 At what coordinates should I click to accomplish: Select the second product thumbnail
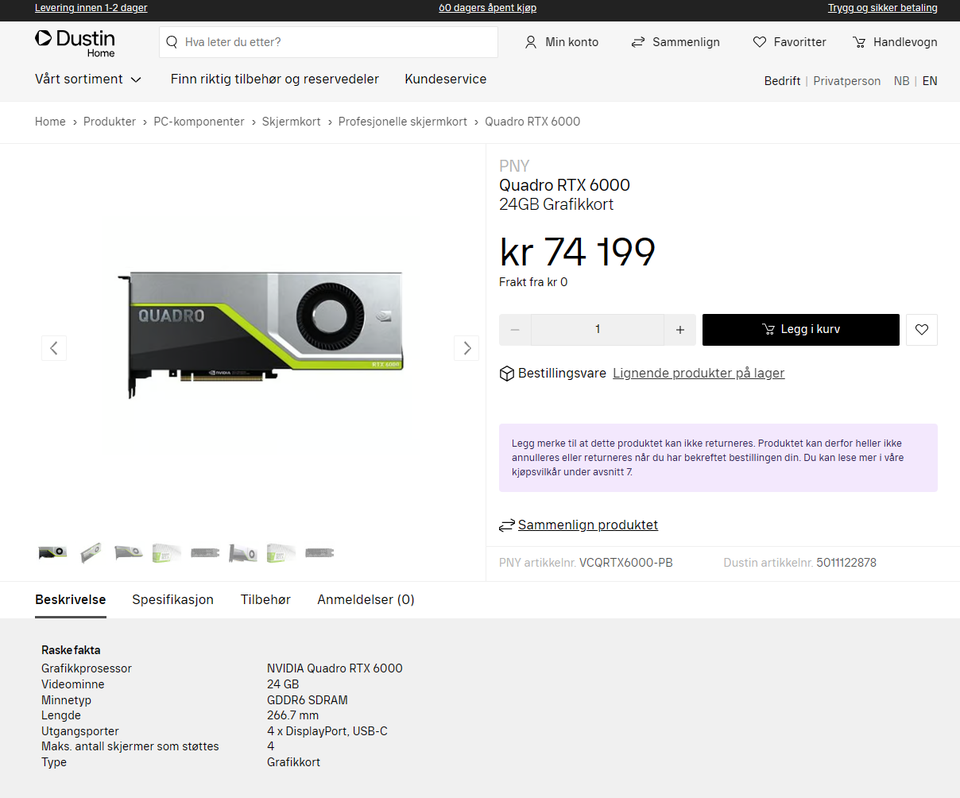point(91,552)
